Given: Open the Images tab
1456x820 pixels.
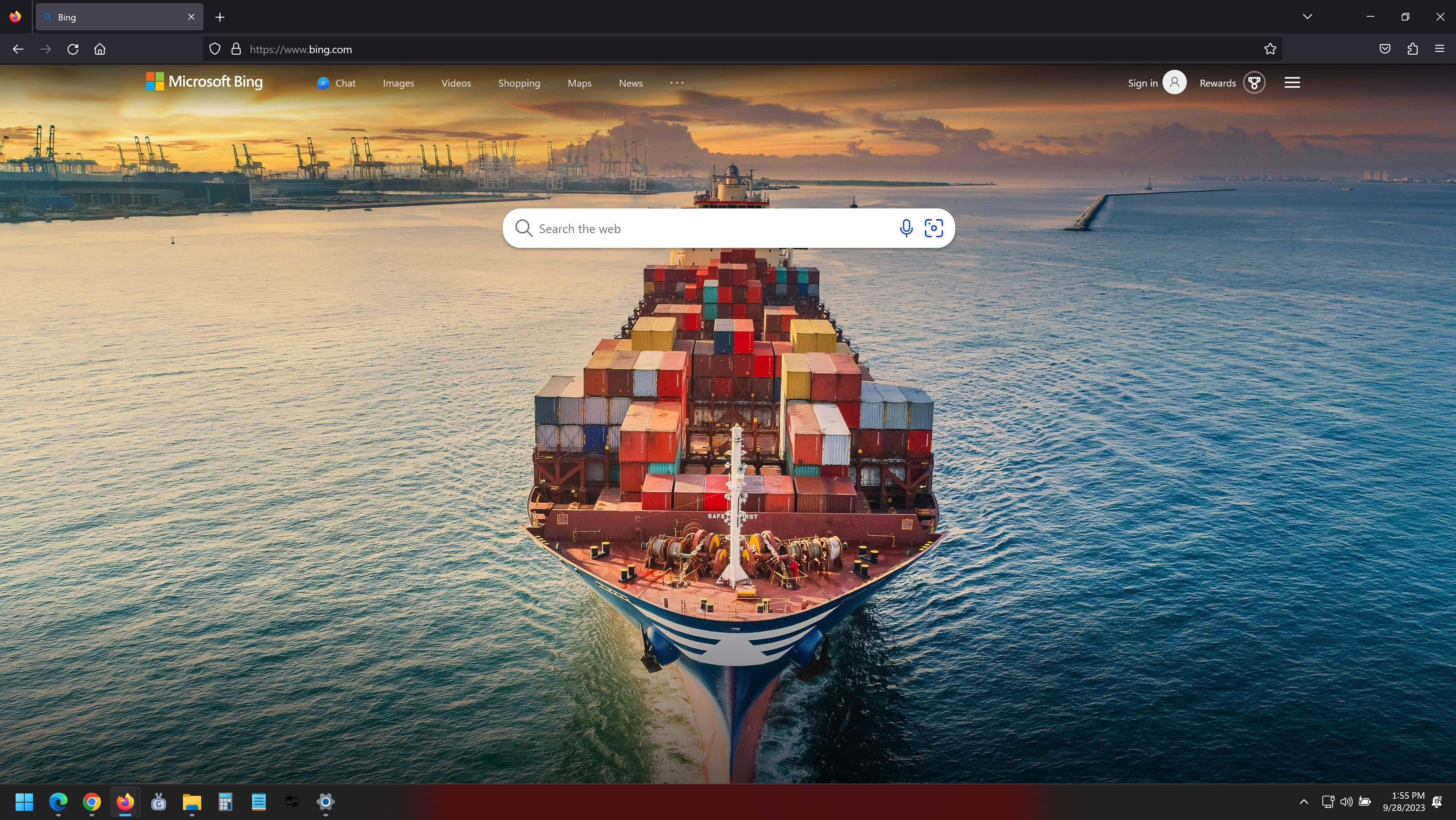Looking at the screenshot, I should pyautogui.click(x=399, y=83).
